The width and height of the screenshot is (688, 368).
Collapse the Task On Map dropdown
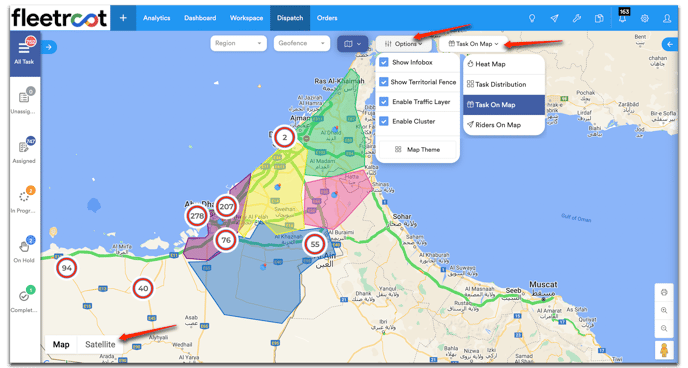[x=473, y=44]
